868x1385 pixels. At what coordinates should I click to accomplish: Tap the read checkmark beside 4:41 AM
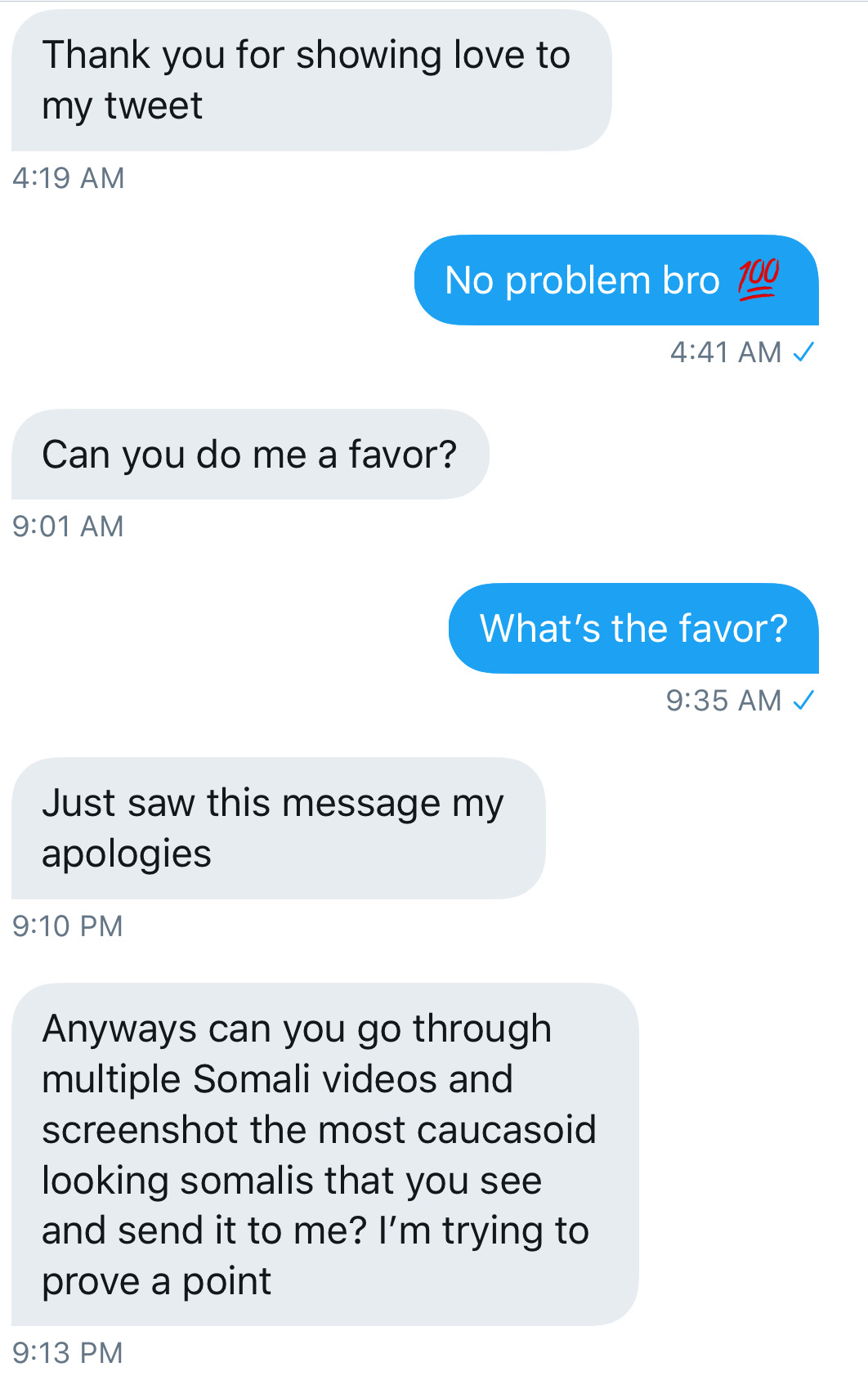click(x=803, y=352)
